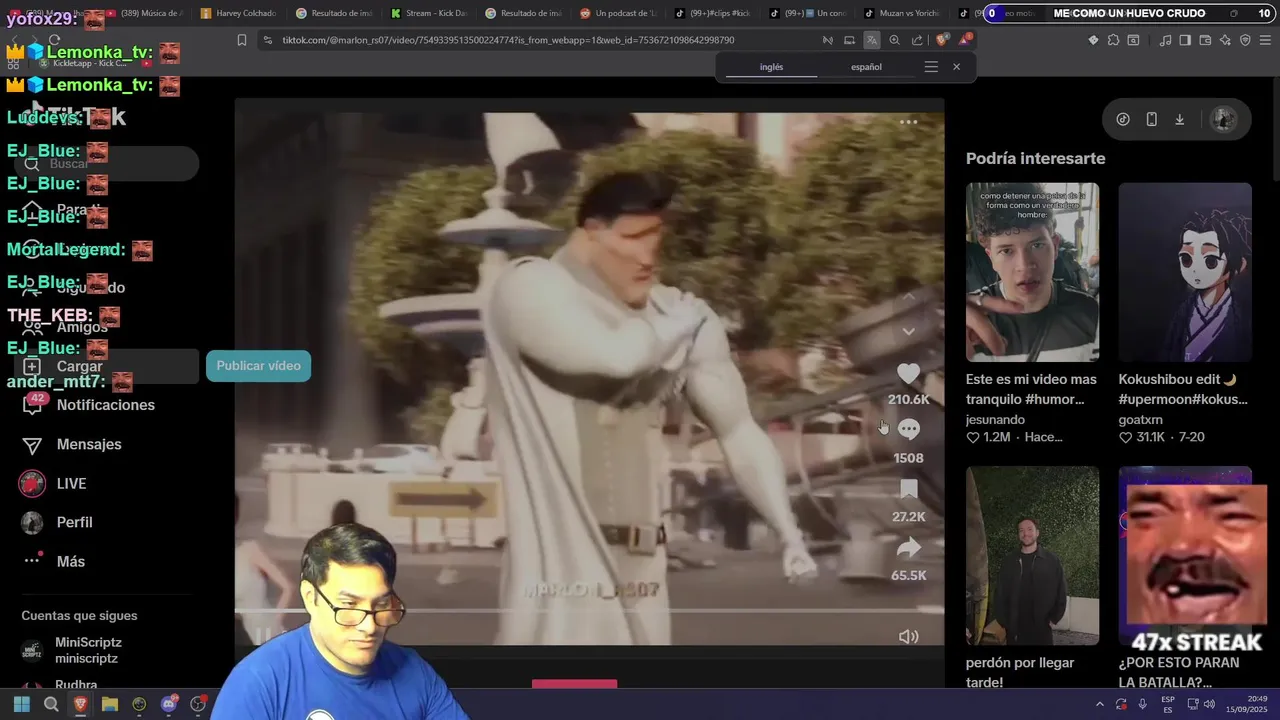Click the Brave Rewards triangle icon

965,40
